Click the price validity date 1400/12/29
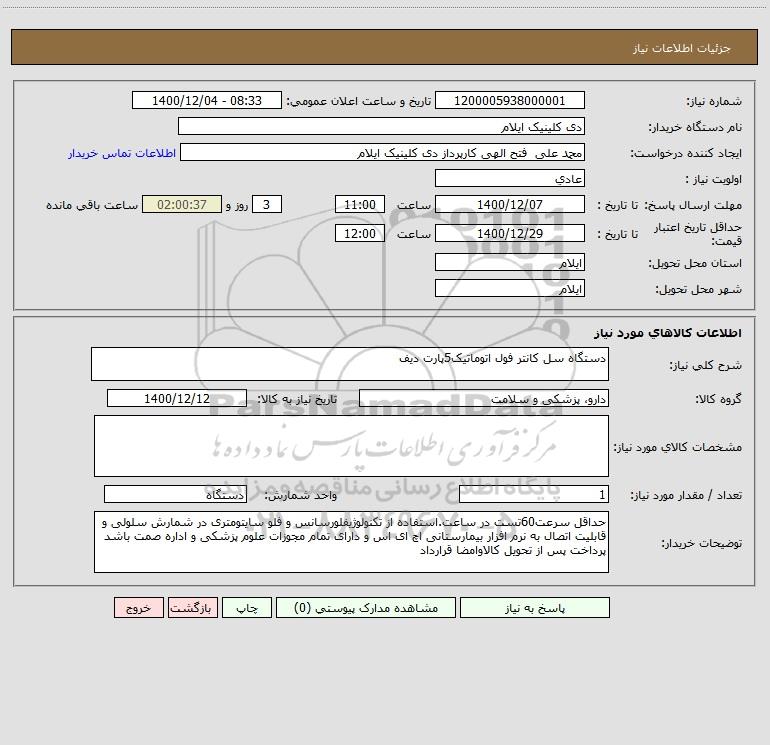Viewport: 770px width, 745px height. 510,233
